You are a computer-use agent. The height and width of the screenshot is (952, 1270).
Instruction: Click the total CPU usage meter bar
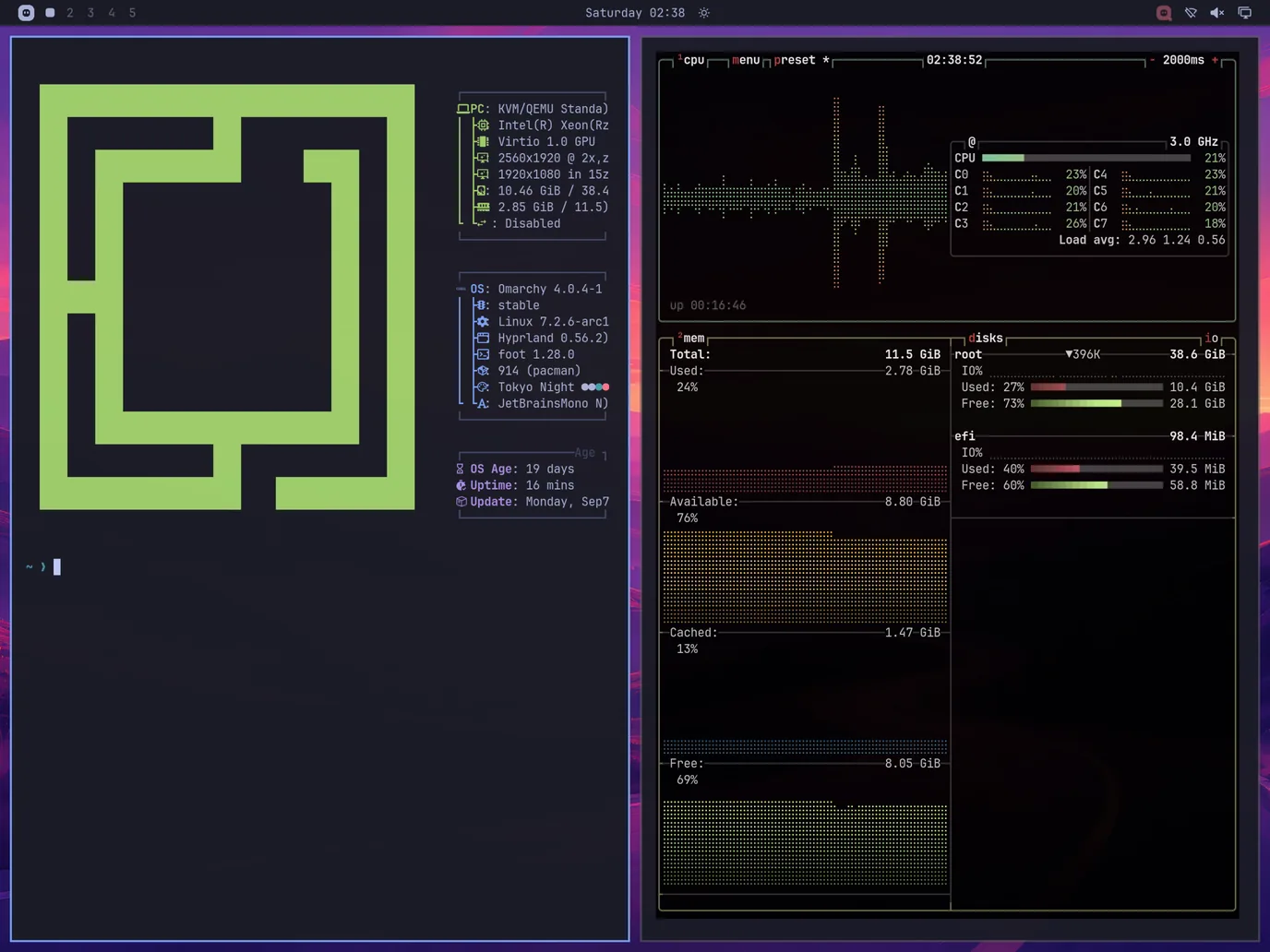[1085, 159]
